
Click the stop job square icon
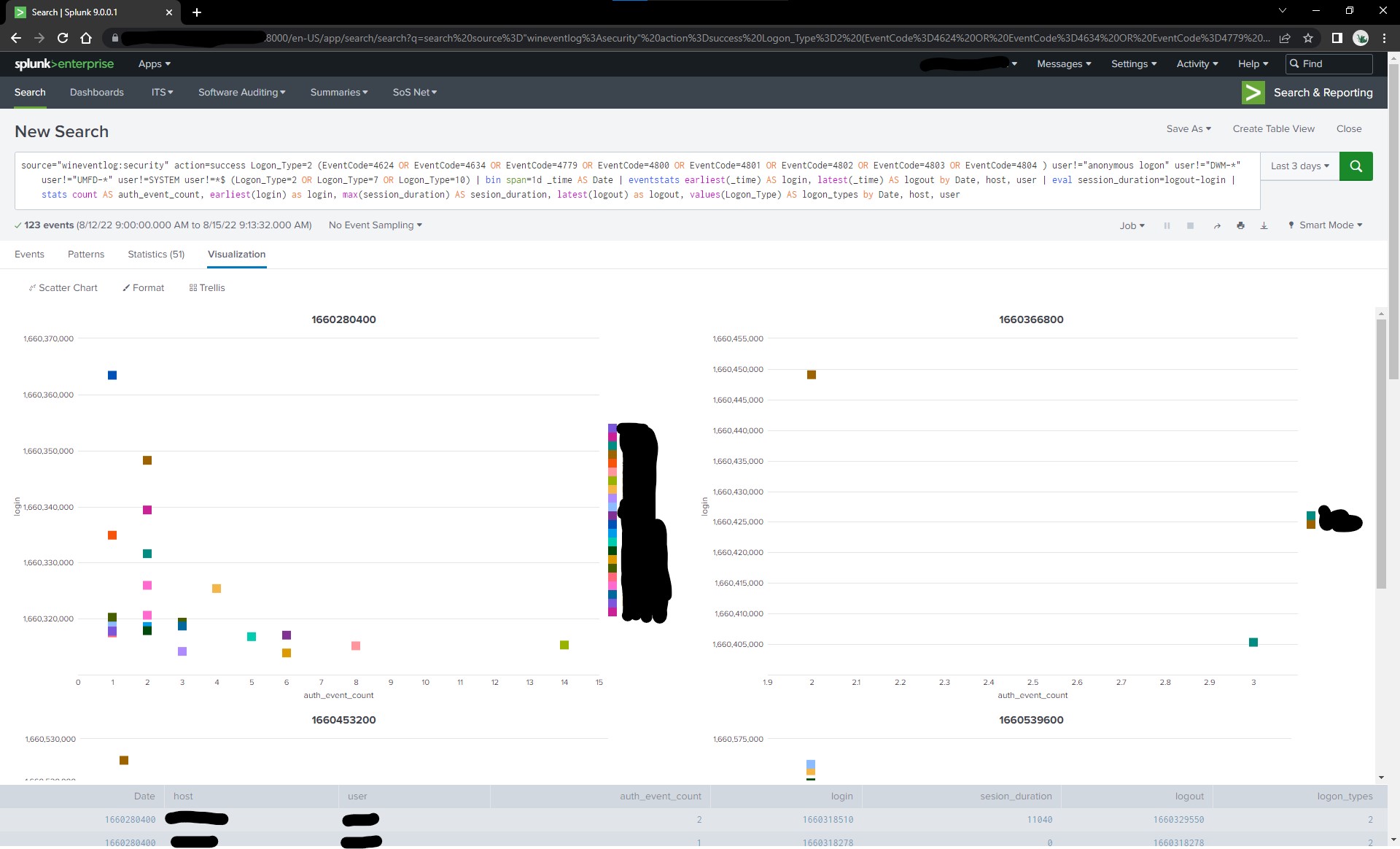click(x=1190, y=226)
